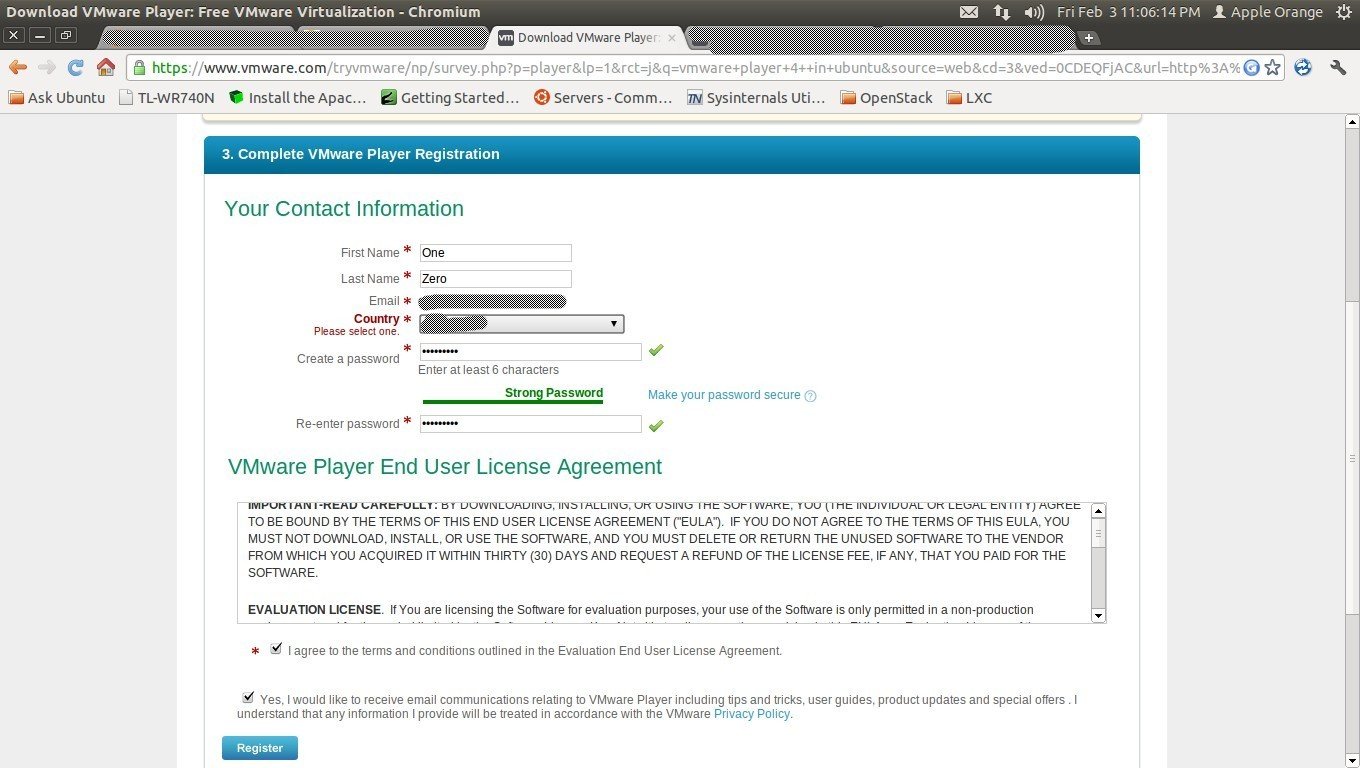Go back using the browser back arrow
This screenshot has width=1360, height=768.
point(18,67)
